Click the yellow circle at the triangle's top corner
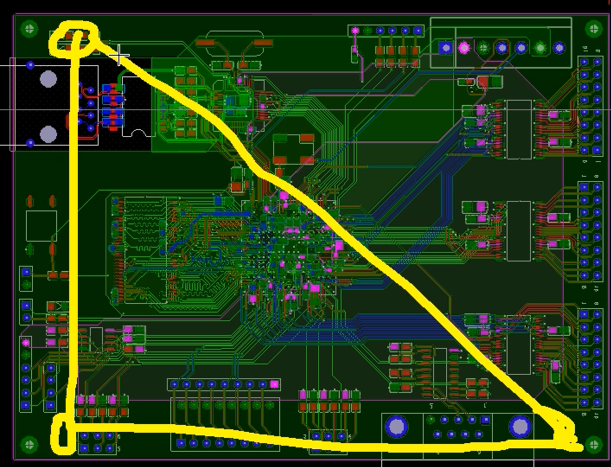611x467 pixels. tap(75, 38)
